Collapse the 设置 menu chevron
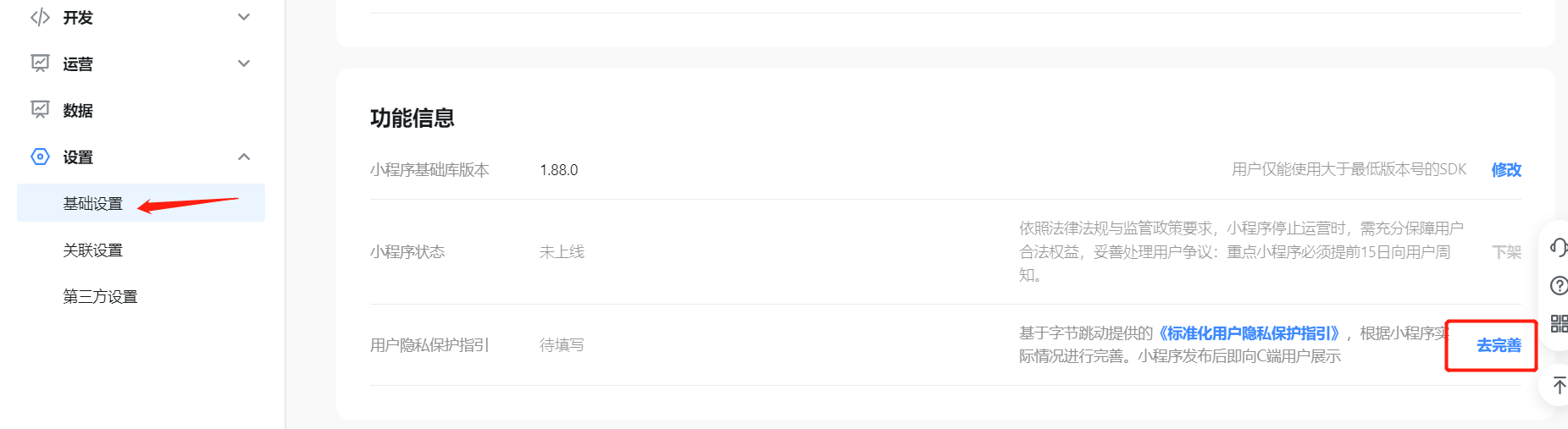The height and width of the screenshot is (429, 1568). [244, 157]
